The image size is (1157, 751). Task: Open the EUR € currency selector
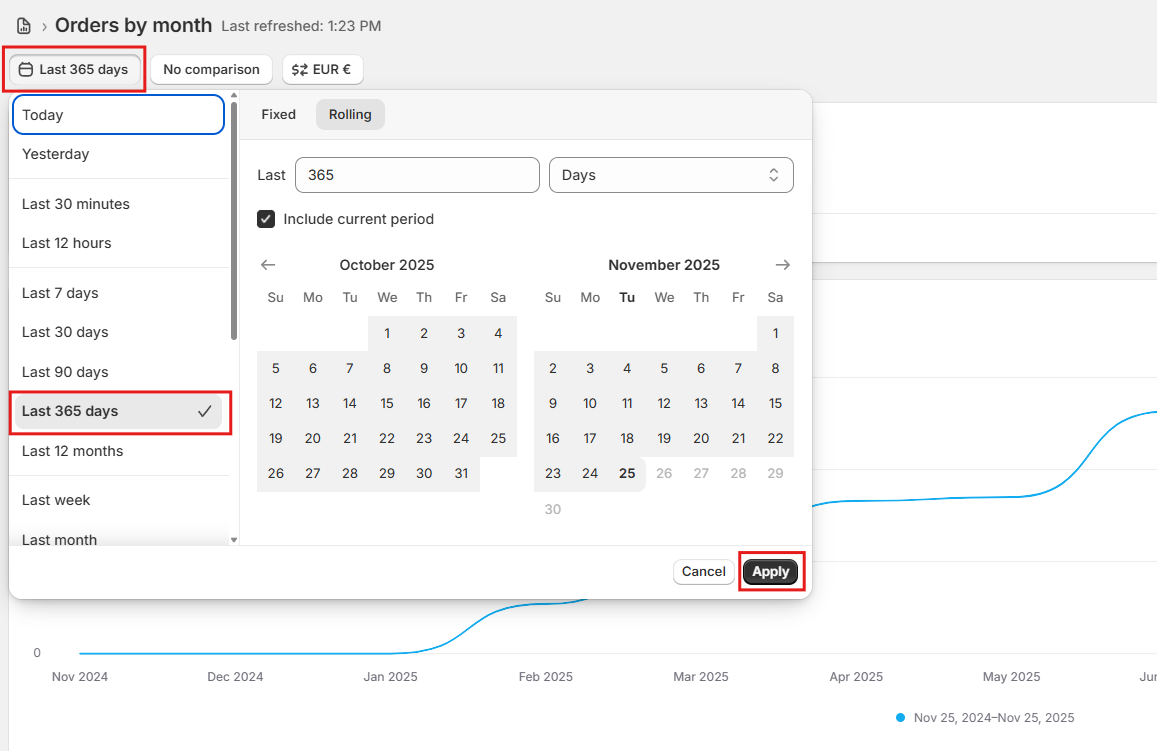click(x=322, y=69)
